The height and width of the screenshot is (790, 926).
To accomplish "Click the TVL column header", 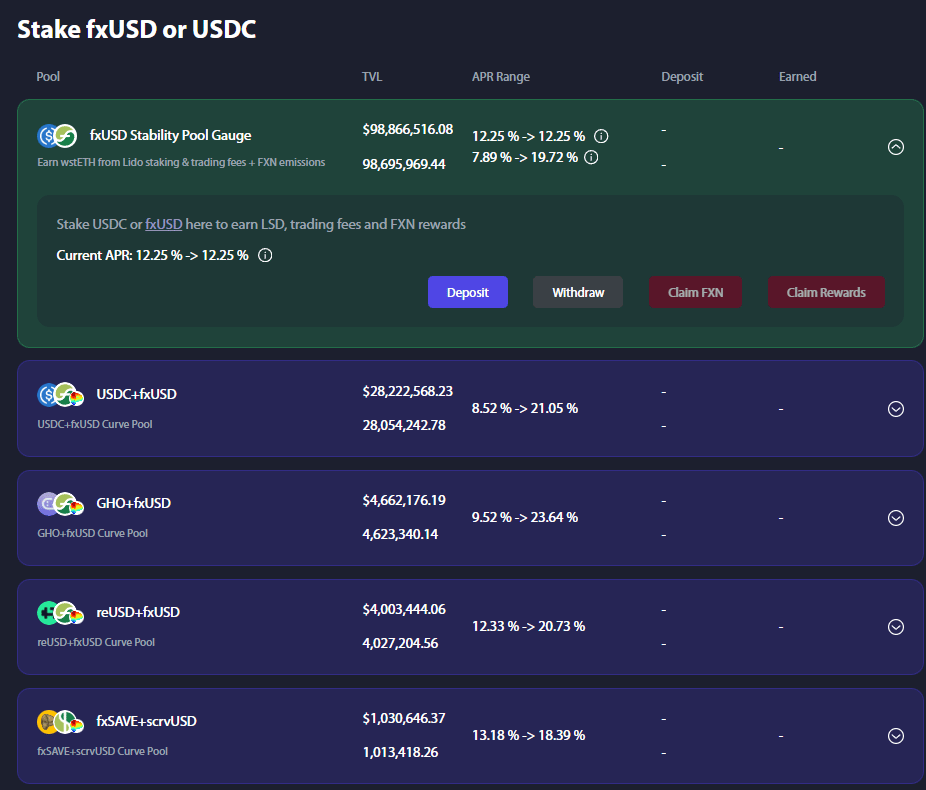I will [372, 77].
